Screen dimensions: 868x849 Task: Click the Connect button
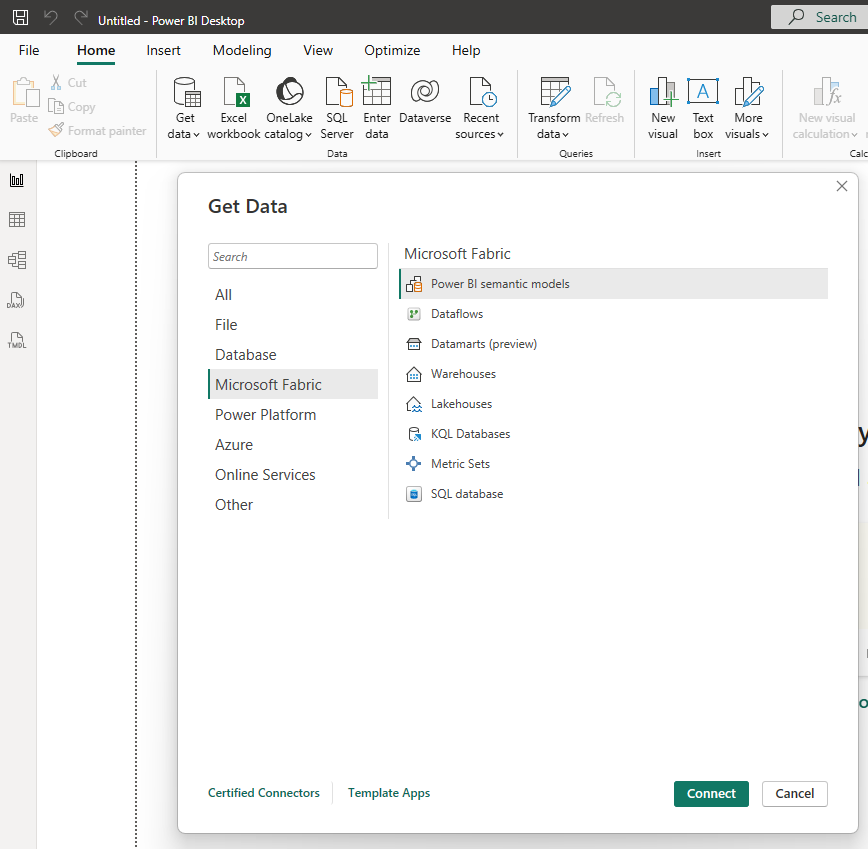click(711, 794)
